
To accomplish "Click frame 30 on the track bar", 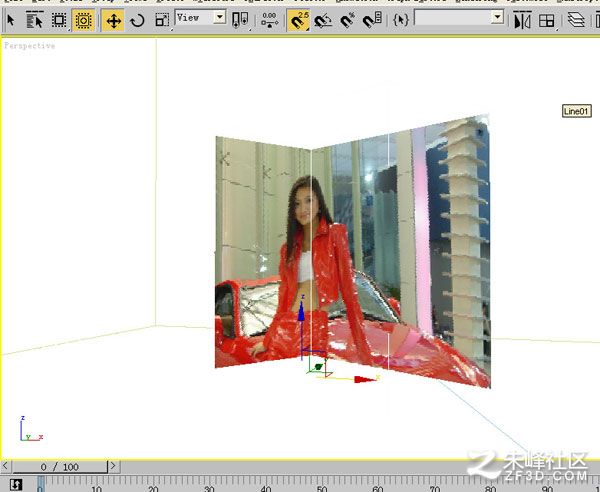I will coord(209,489).
